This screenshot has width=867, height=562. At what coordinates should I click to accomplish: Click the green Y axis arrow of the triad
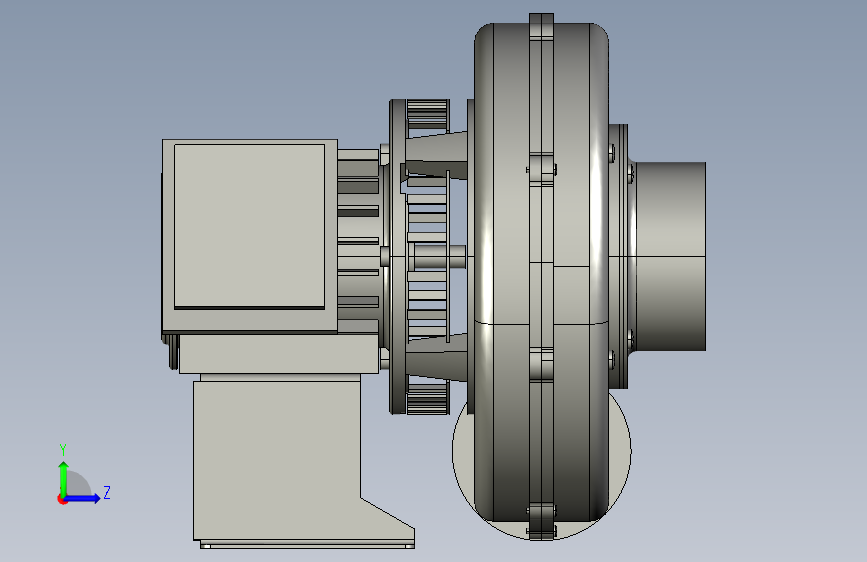[64, 478]
